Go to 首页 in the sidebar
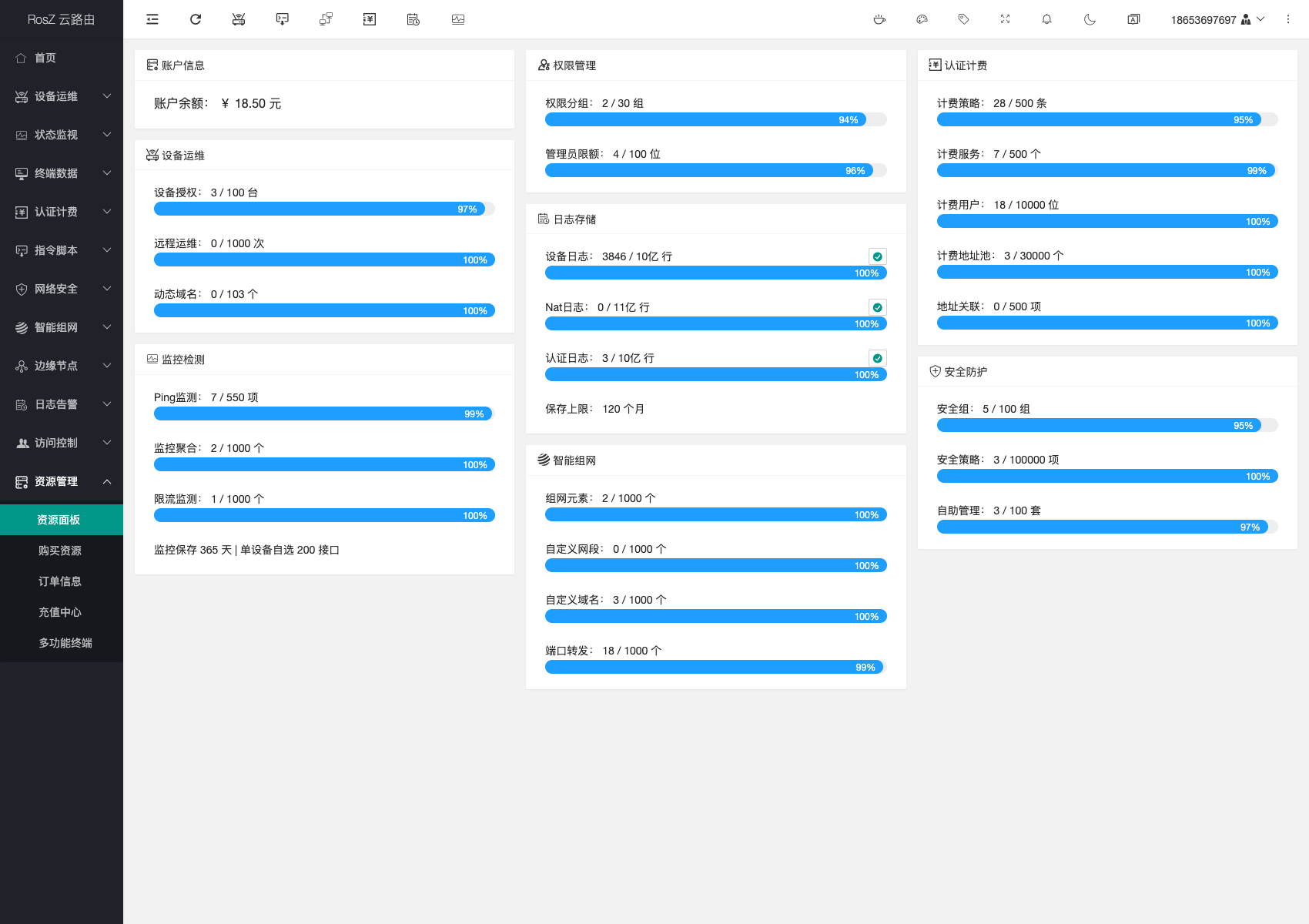Image resolution: width=1309 pixels, height=924 pixels. pyautogui.click(x=45, y=58)
